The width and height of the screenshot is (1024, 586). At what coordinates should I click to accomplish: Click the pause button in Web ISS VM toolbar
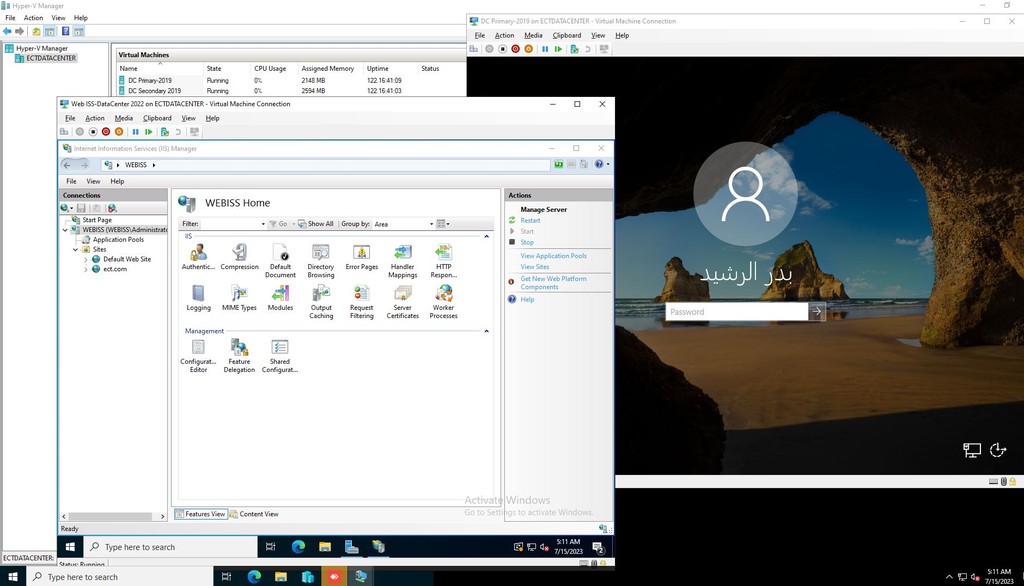point(135,131)
